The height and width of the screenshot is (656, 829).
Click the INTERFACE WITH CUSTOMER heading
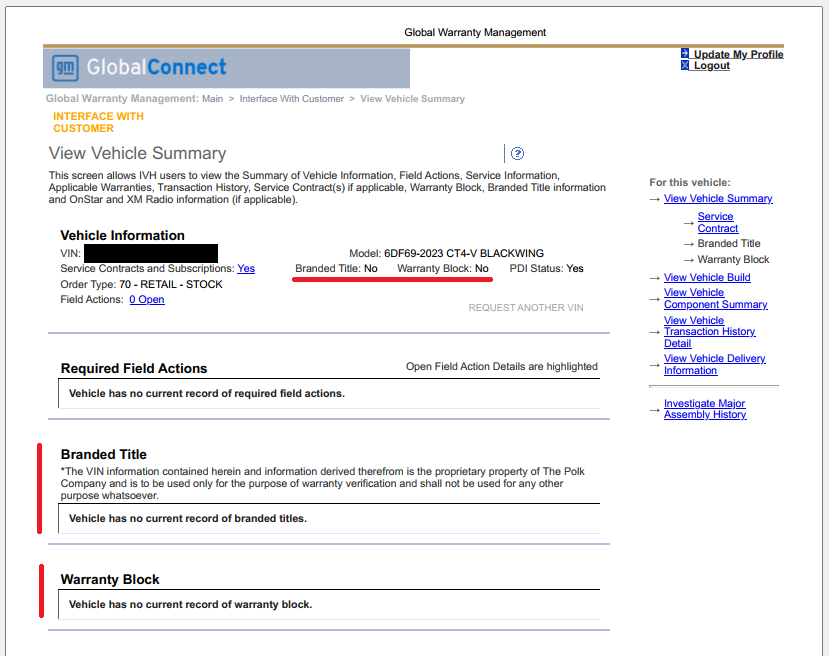tap(98, 122)
